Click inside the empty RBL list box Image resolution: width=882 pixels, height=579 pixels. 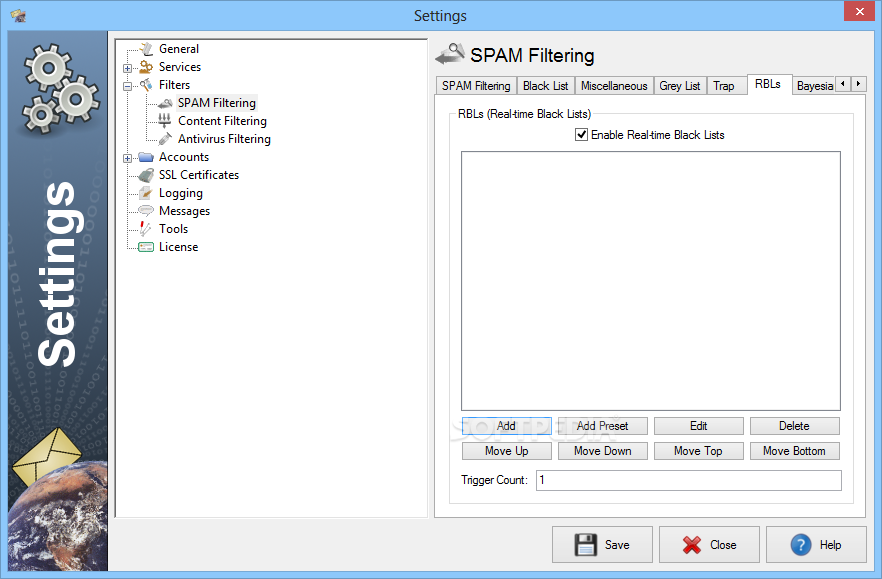651,281
